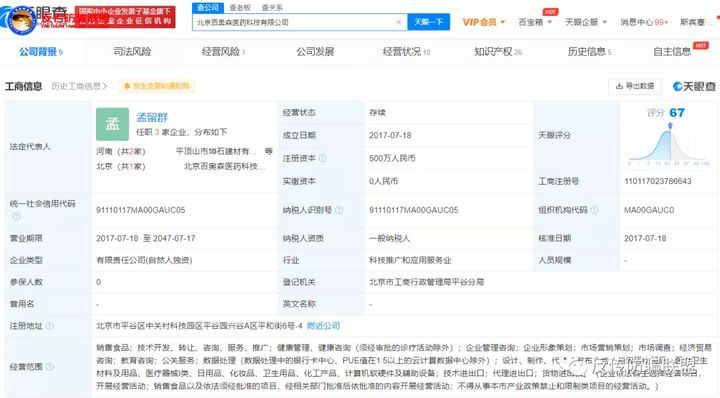Click the organization code MA00GAUC0 value
Screen dimensions: 720x398
[649, 210]
